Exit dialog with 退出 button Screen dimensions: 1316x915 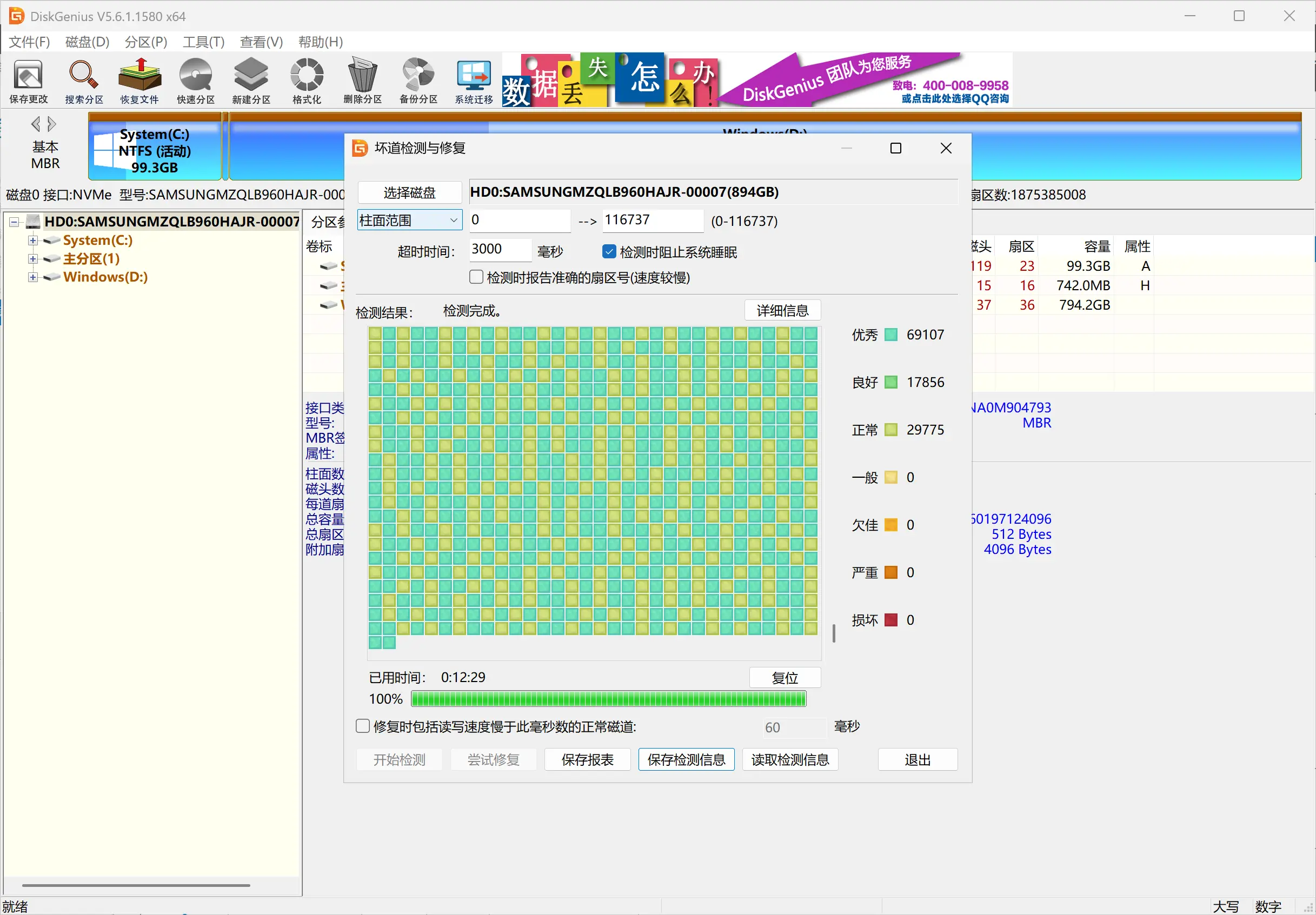point(918,760)
